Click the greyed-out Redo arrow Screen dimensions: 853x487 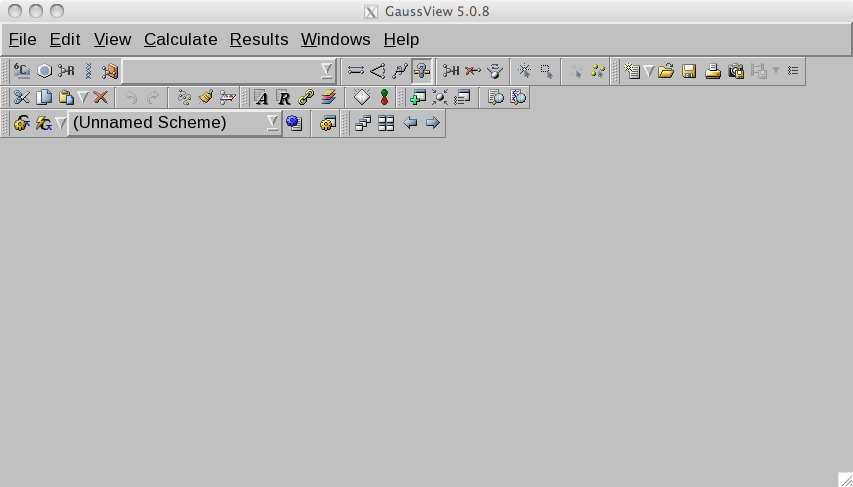153,97
